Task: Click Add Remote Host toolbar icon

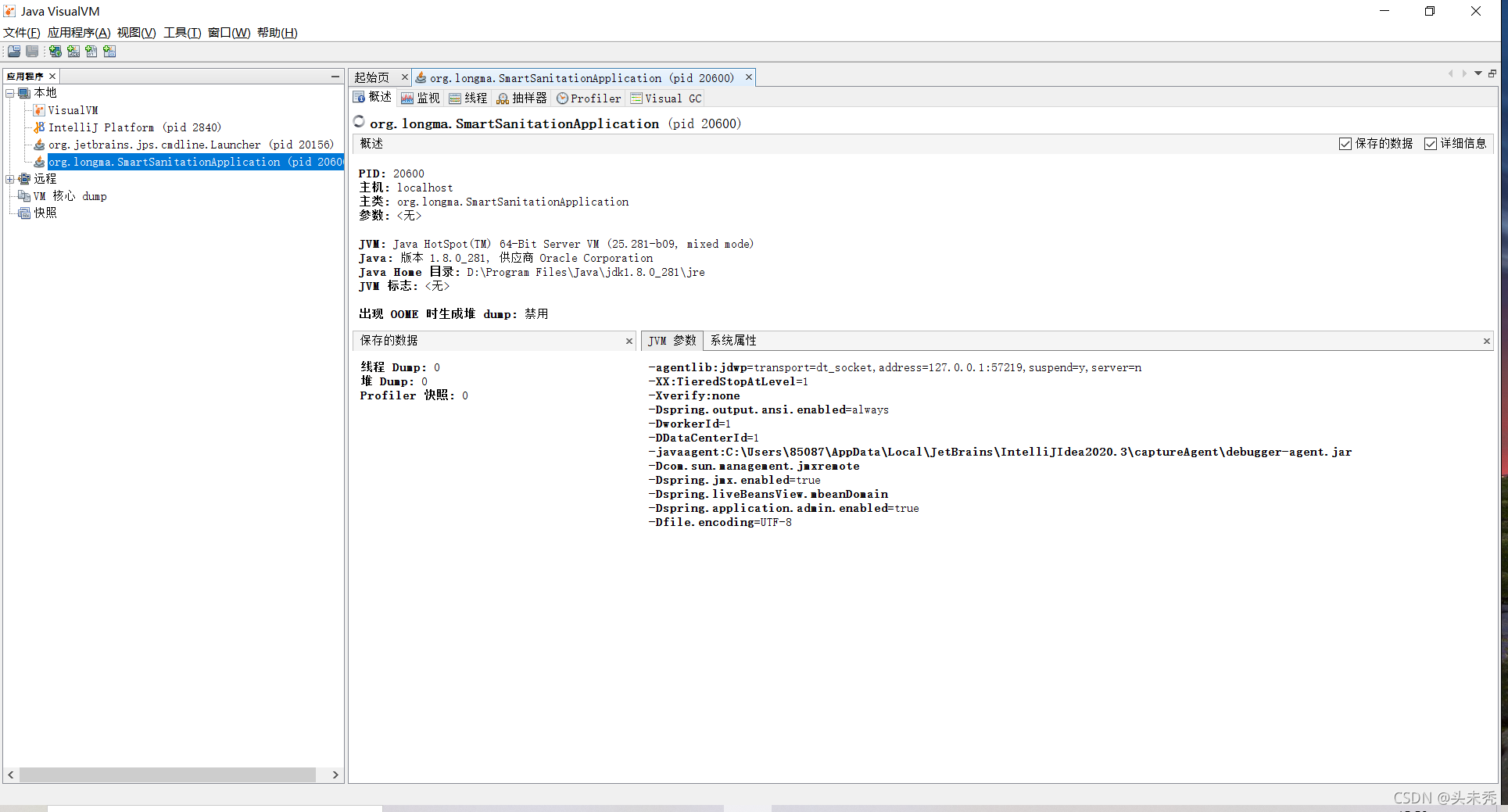Action: click(56, 52)
